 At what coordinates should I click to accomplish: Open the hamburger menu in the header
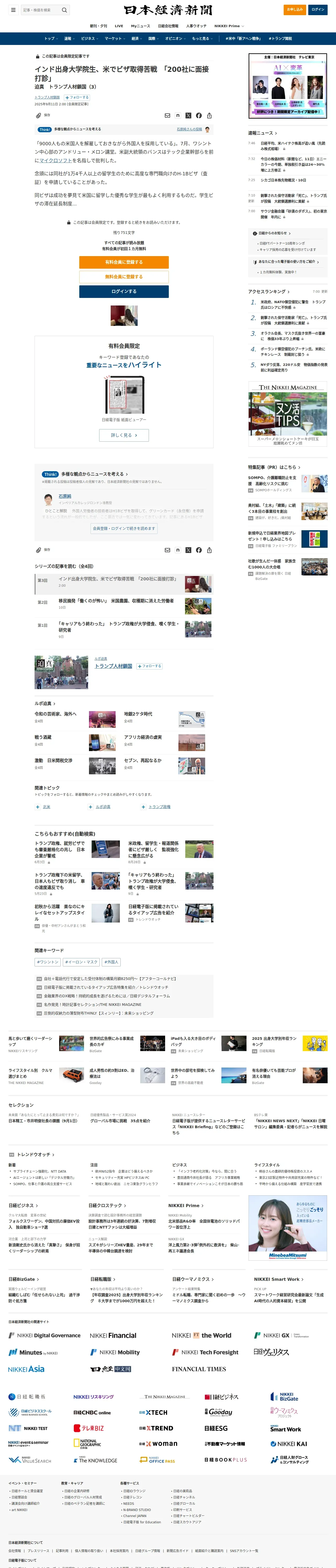(13, 10)
